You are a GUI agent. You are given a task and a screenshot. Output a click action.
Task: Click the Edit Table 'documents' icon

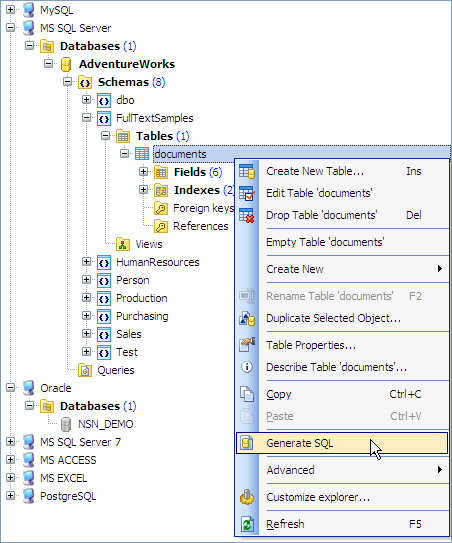[247, 193]
